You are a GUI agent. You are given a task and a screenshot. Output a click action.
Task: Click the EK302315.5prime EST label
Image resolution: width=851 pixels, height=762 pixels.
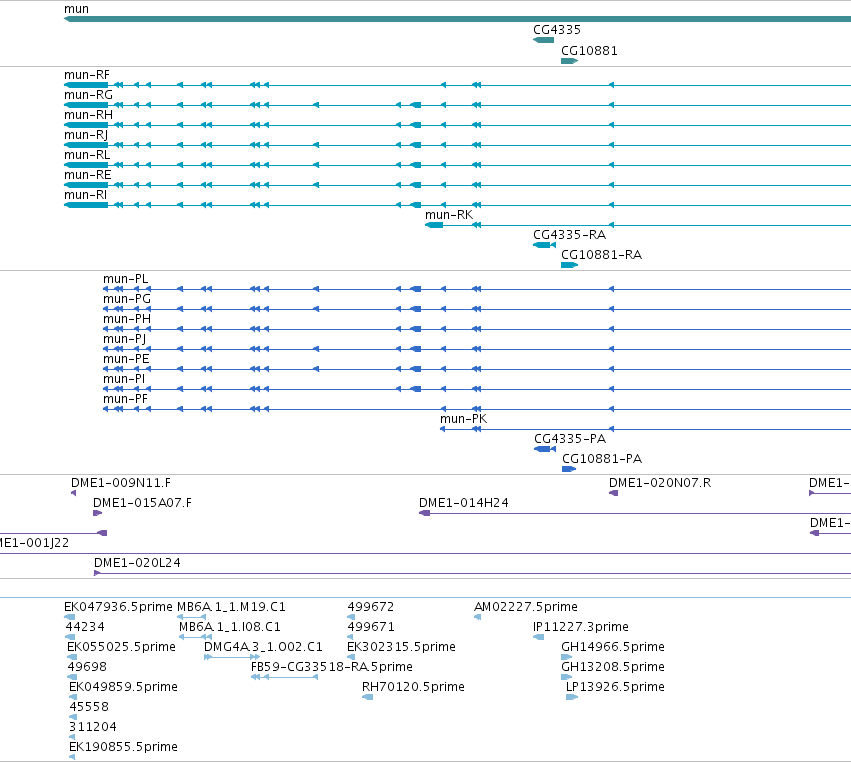(x=401, y=647)
